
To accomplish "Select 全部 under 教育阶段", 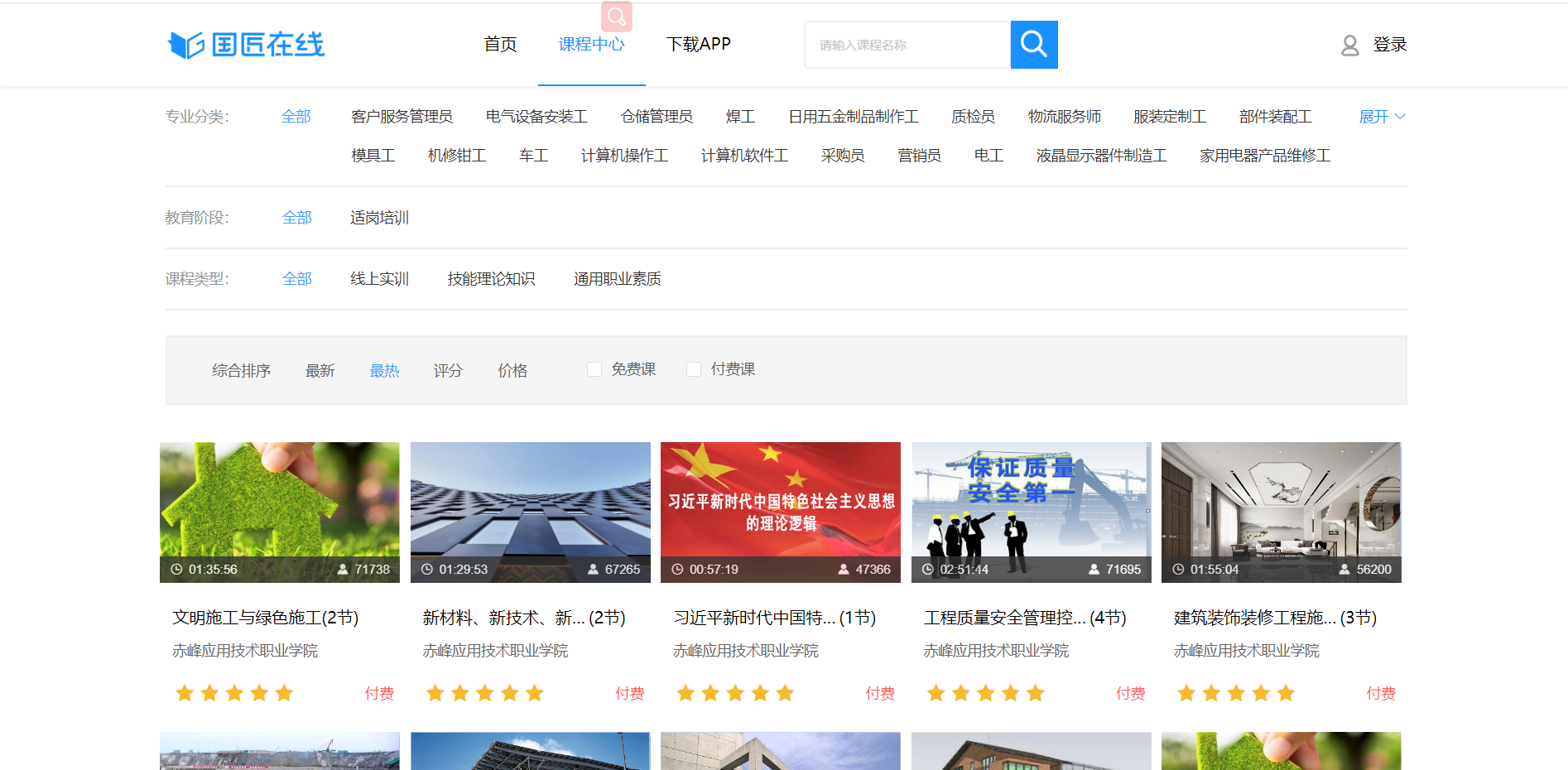I will point(296,218).
